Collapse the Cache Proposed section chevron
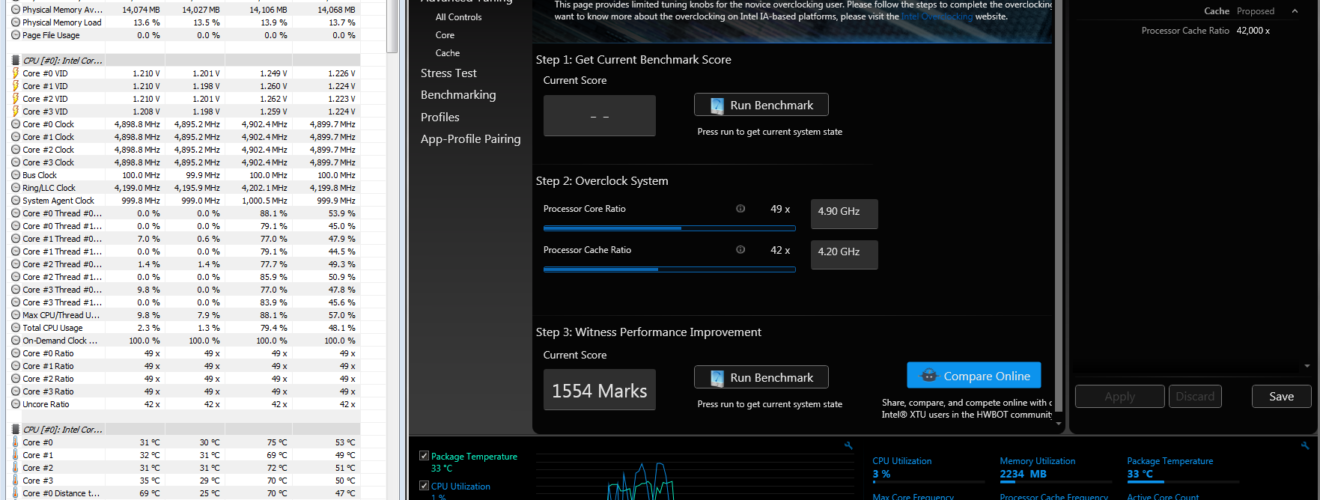 pyautogui.click(x=1297, y=11)
